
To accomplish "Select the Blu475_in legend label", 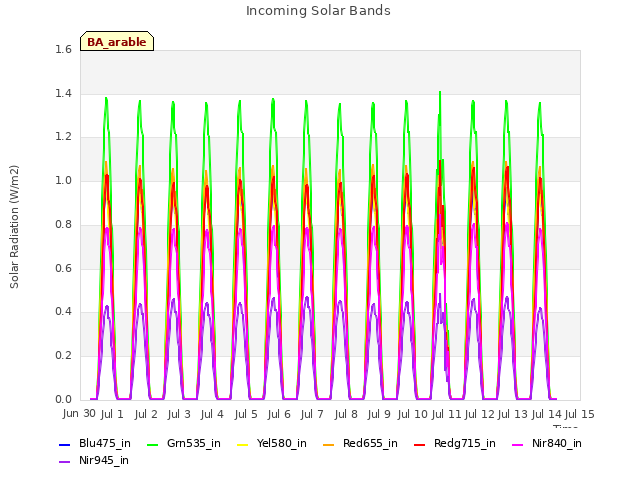I will tap(105, 444).
